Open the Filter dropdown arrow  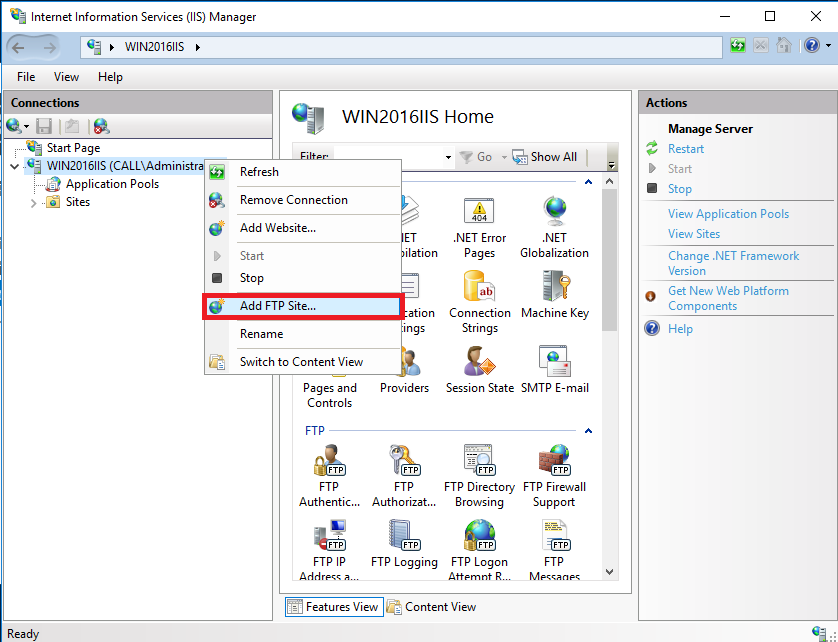[448, 157]
